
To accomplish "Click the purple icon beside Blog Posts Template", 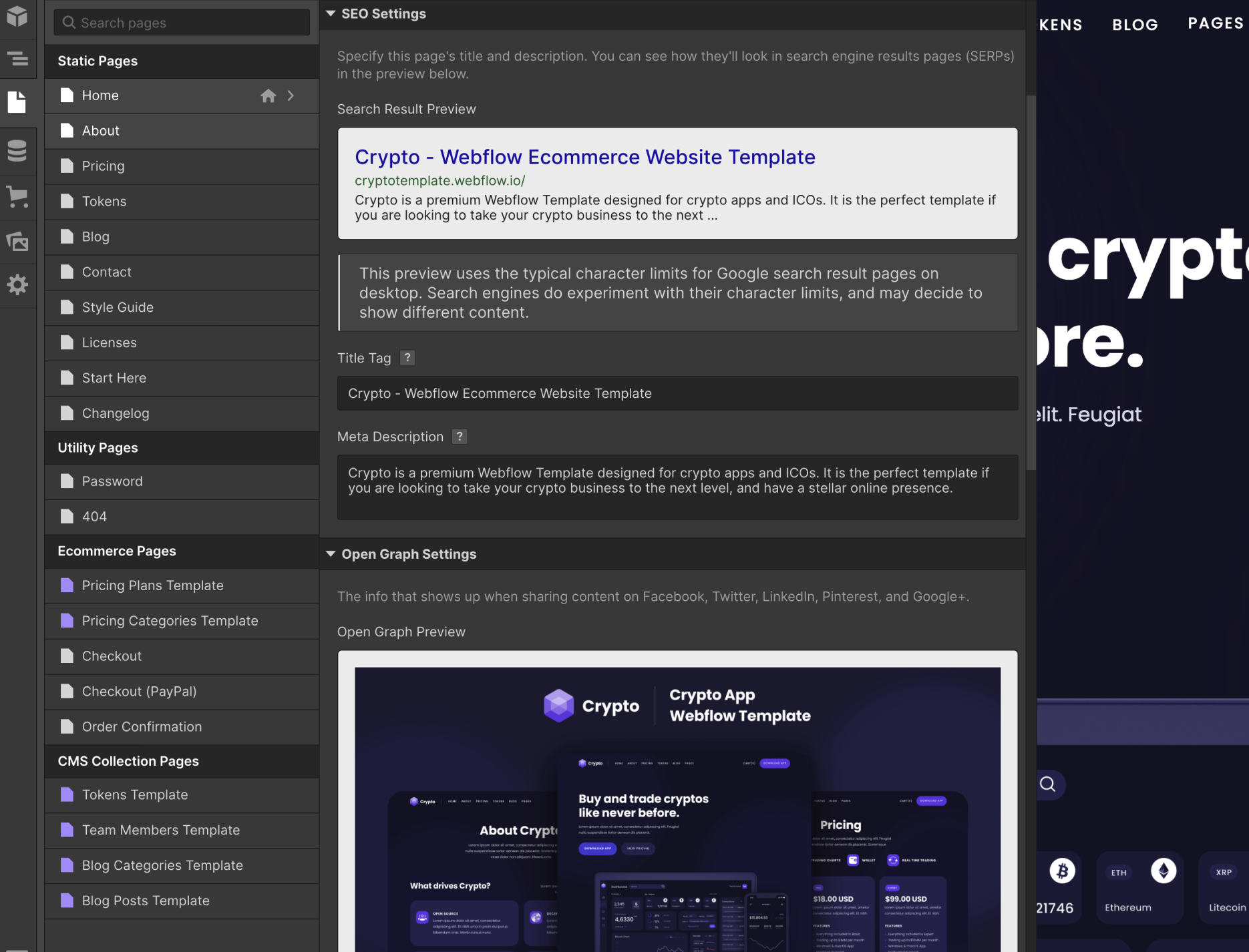I will pos(67,901).
